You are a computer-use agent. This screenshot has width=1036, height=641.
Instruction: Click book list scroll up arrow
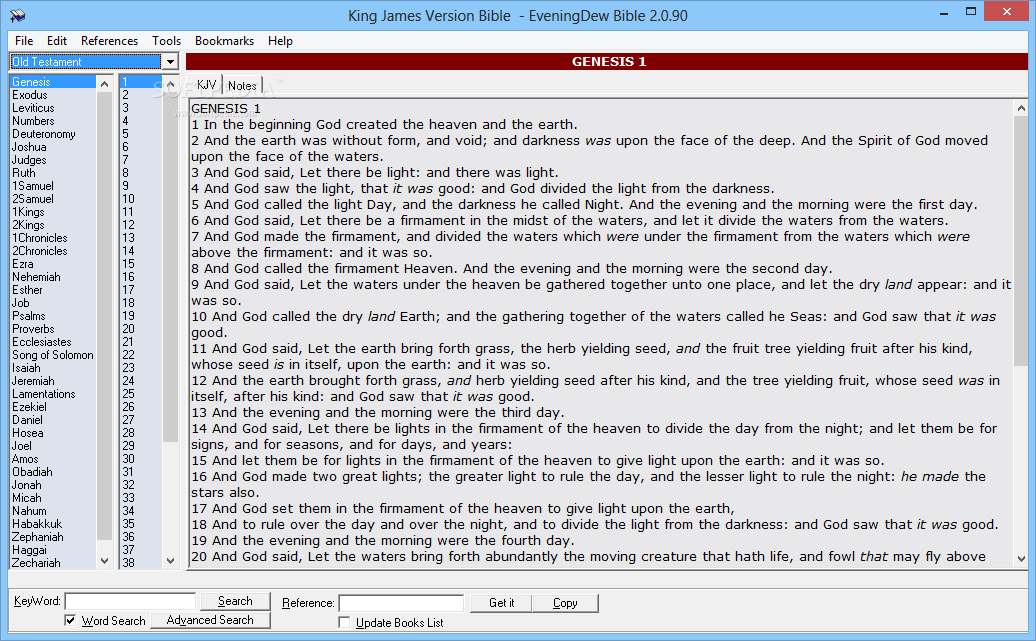point(104,83)
